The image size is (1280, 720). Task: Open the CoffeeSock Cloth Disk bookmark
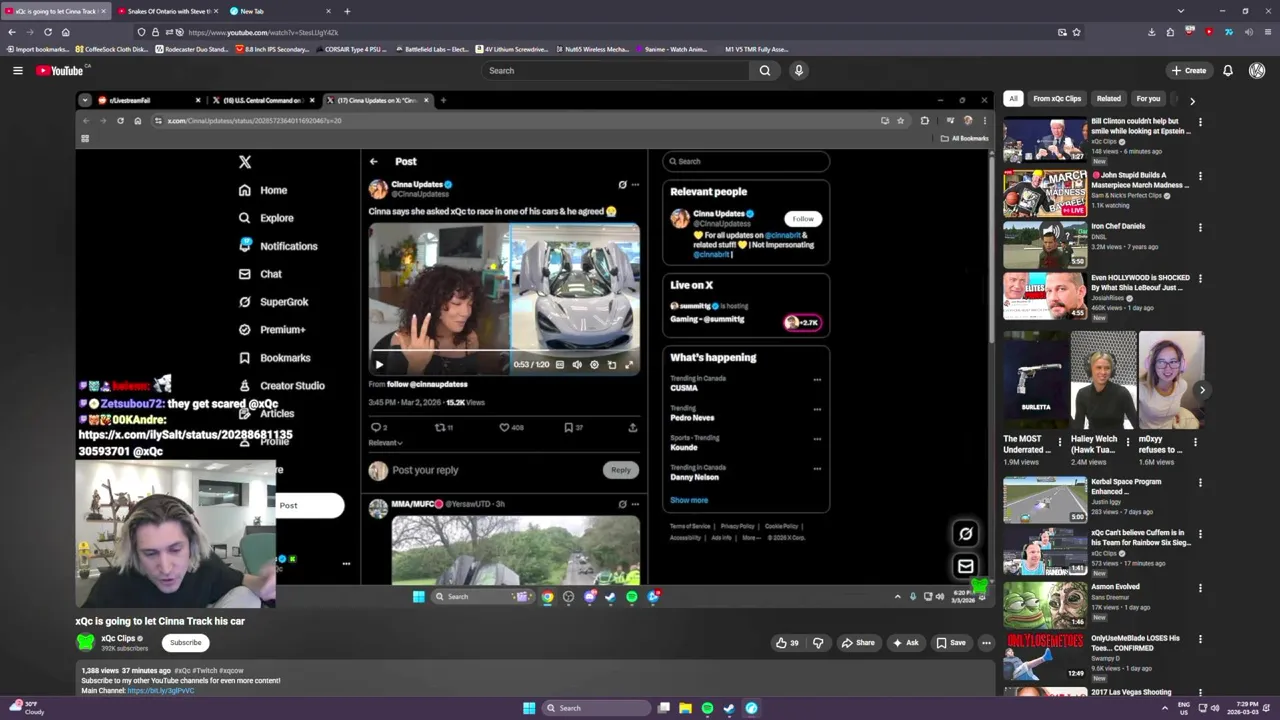coord(110,49)
